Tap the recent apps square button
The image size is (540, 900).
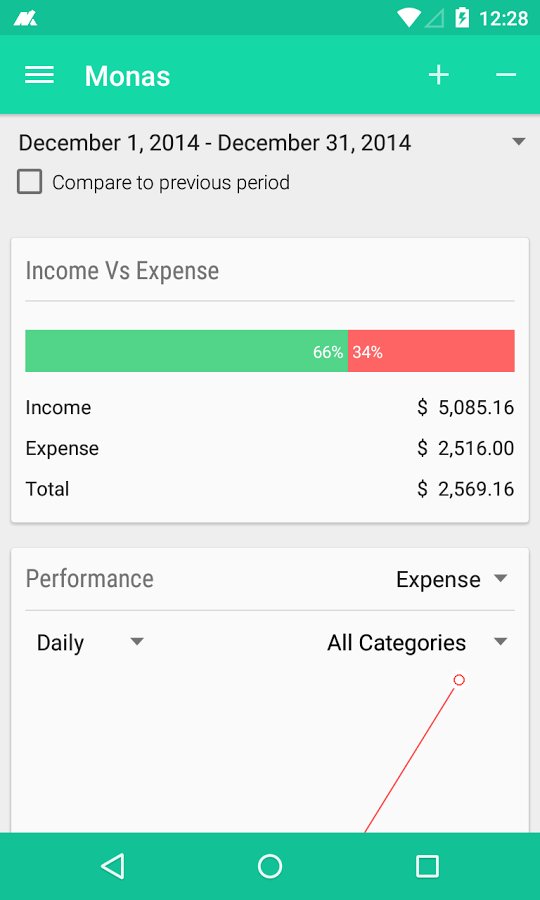(x=427, y=866)
